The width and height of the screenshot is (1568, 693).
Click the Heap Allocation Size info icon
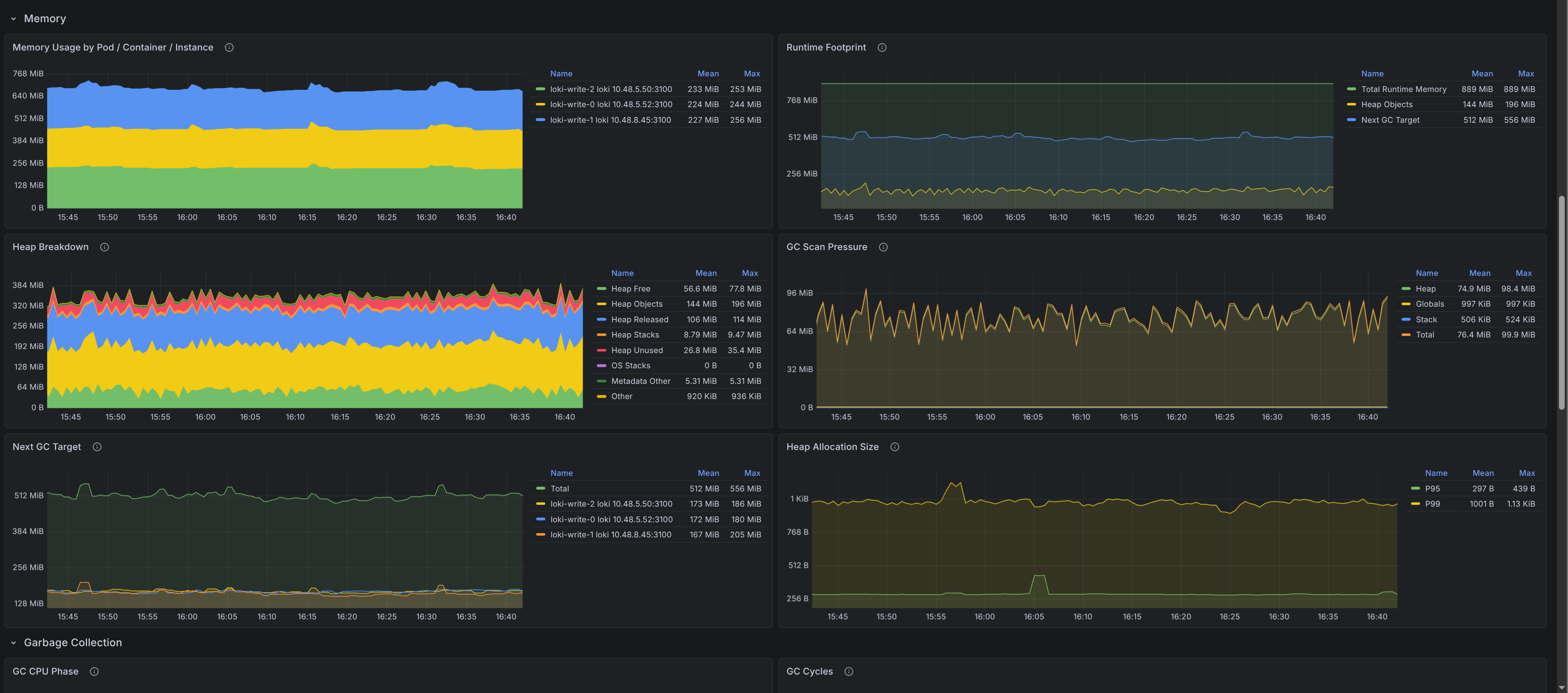894,447
